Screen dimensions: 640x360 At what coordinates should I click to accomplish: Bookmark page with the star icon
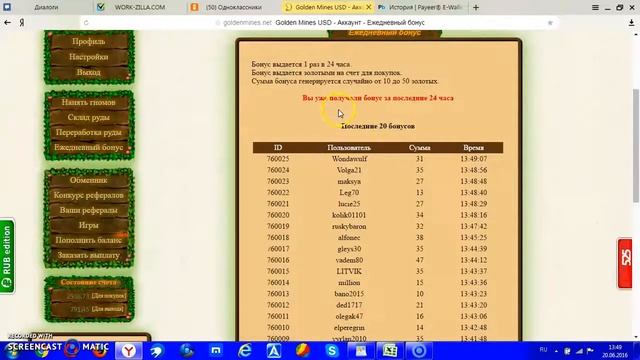pos(550,23)
